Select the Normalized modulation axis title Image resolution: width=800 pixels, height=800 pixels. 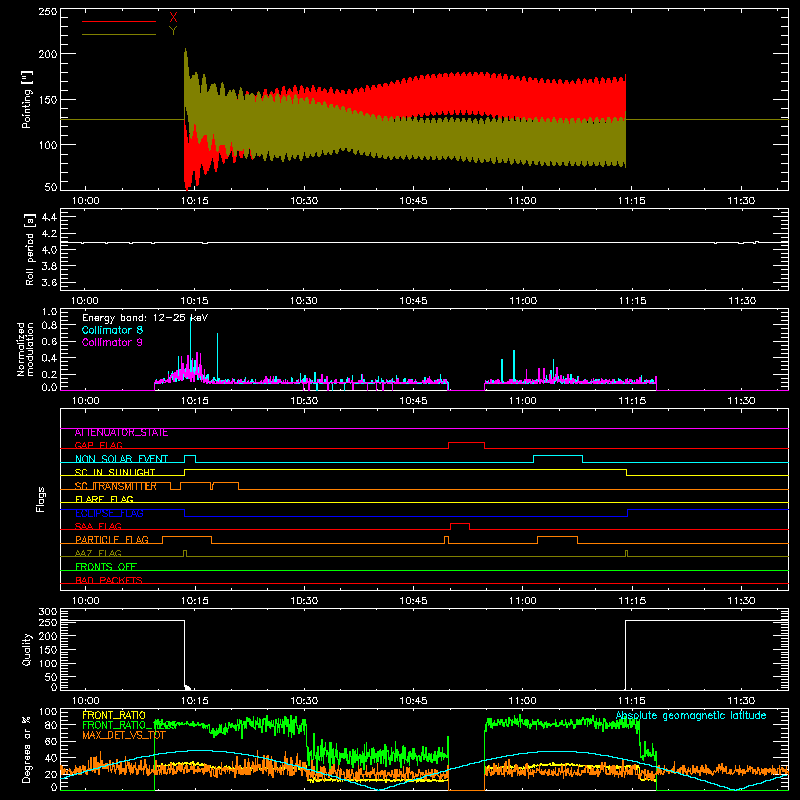click(25, 349)
